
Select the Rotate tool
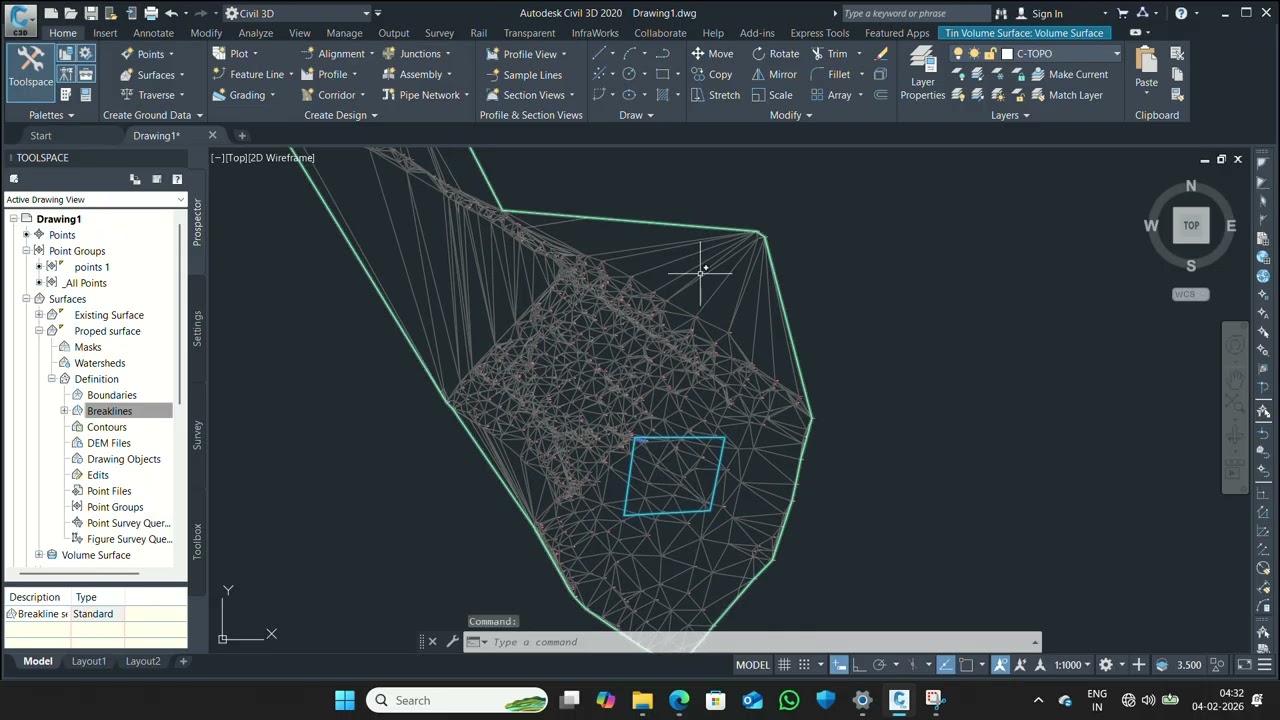coord(774,54)
